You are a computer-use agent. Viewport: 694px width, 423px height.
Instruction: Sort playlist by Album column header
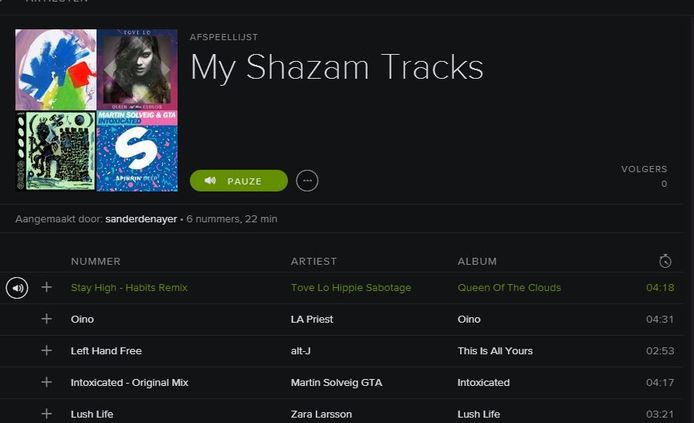477,262
